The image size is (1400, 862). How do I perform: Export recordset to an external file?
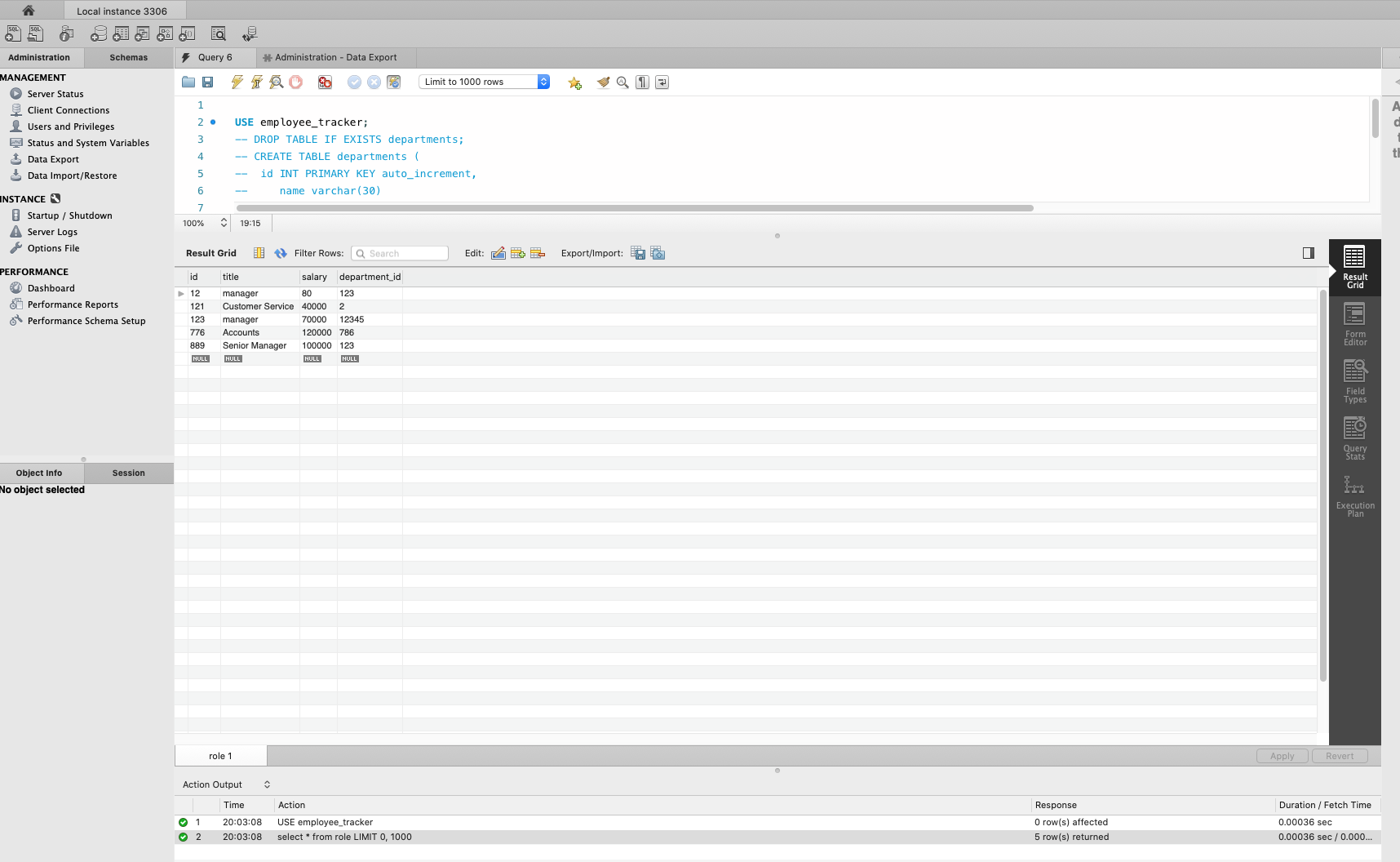(x=638, y=253)
